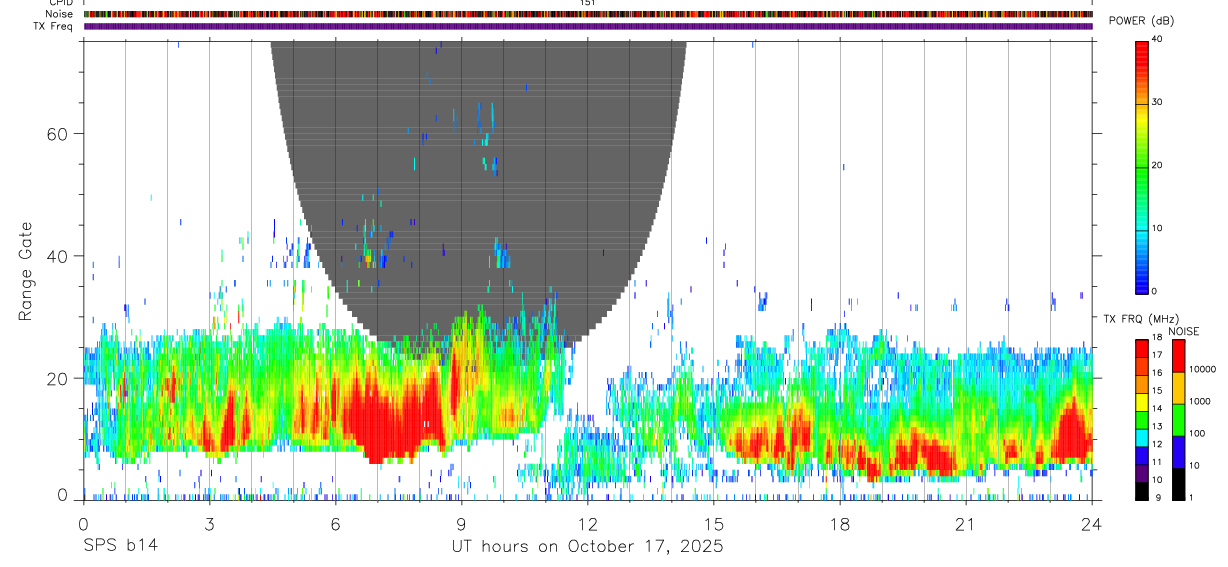Click the cyan segment of TX FRQ bar

[1142, 438]
